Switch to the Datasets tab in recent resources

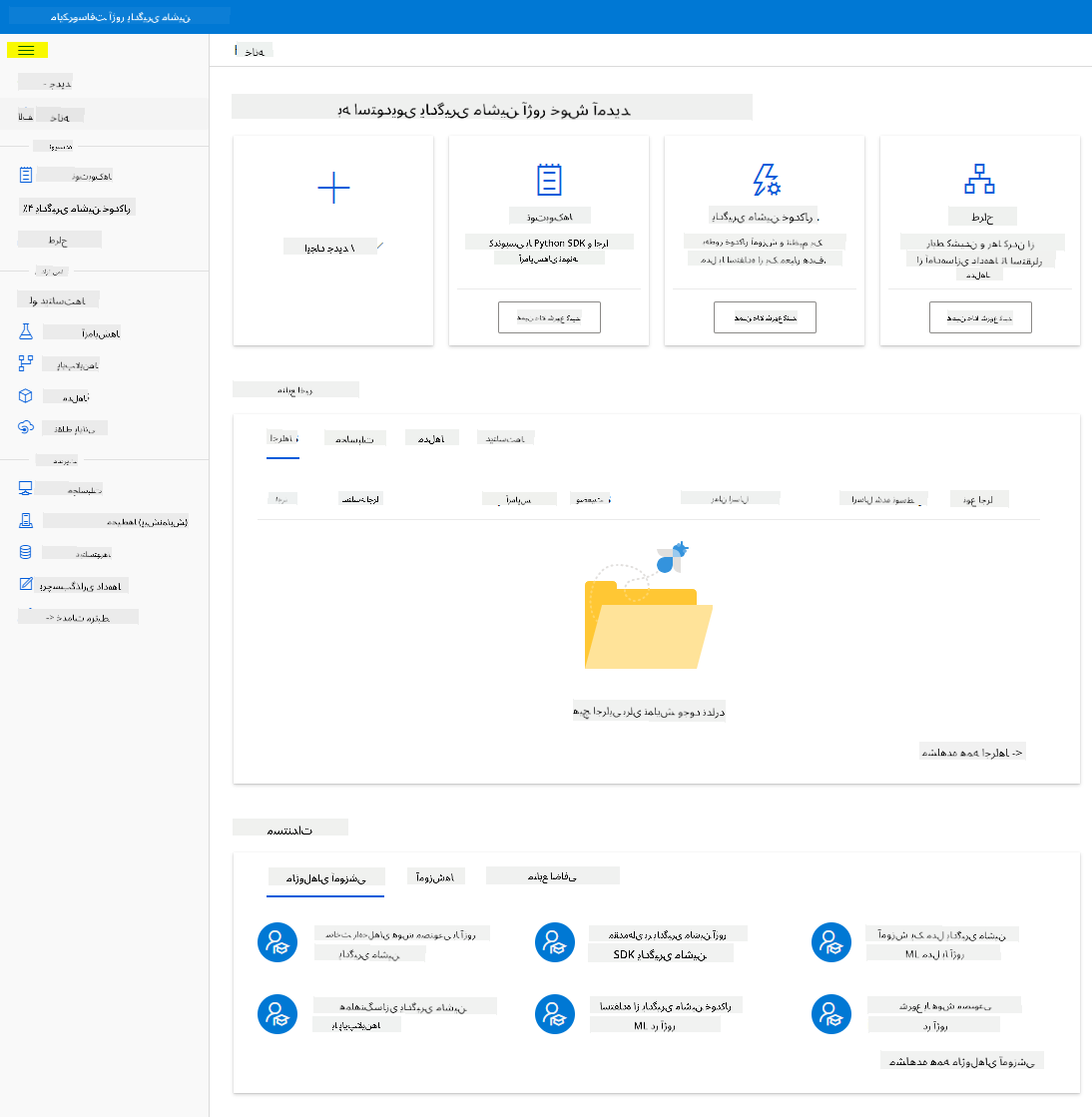point(506,439)
